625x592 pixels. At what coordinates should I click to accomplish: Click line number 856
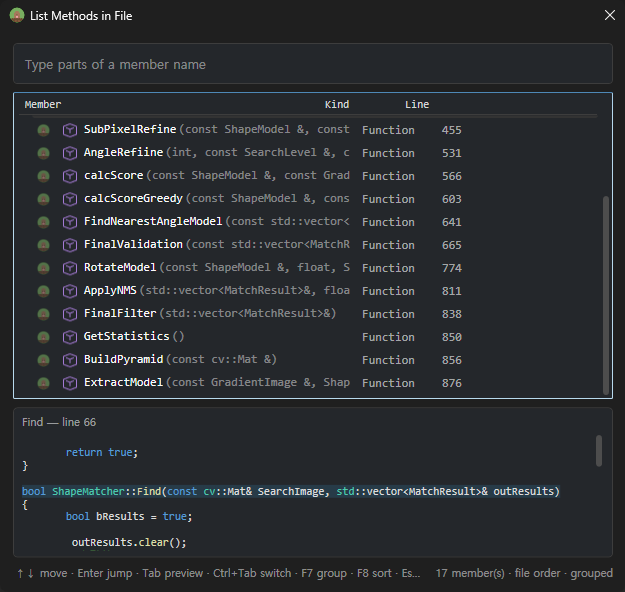pos(451,360)
